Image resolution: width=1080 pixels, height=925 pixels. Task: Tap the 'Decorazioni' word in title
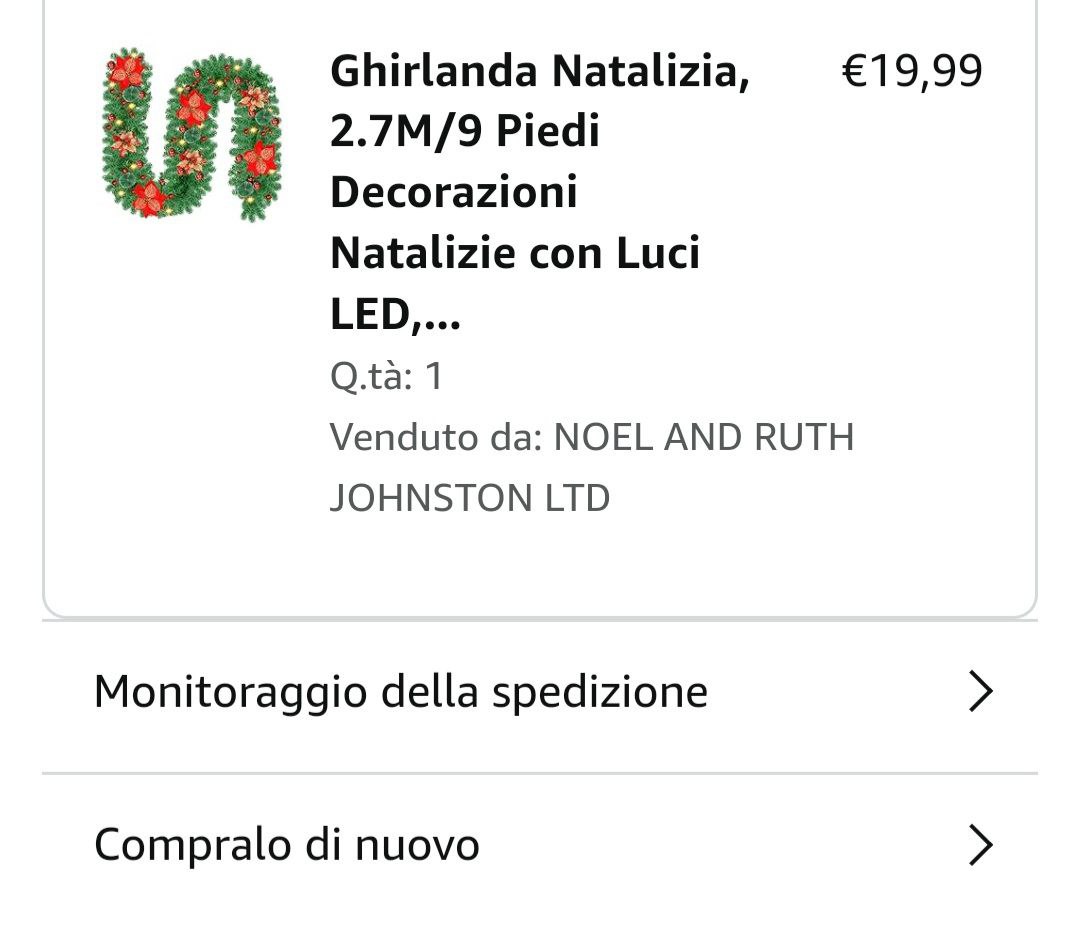(x=454, y=192)
